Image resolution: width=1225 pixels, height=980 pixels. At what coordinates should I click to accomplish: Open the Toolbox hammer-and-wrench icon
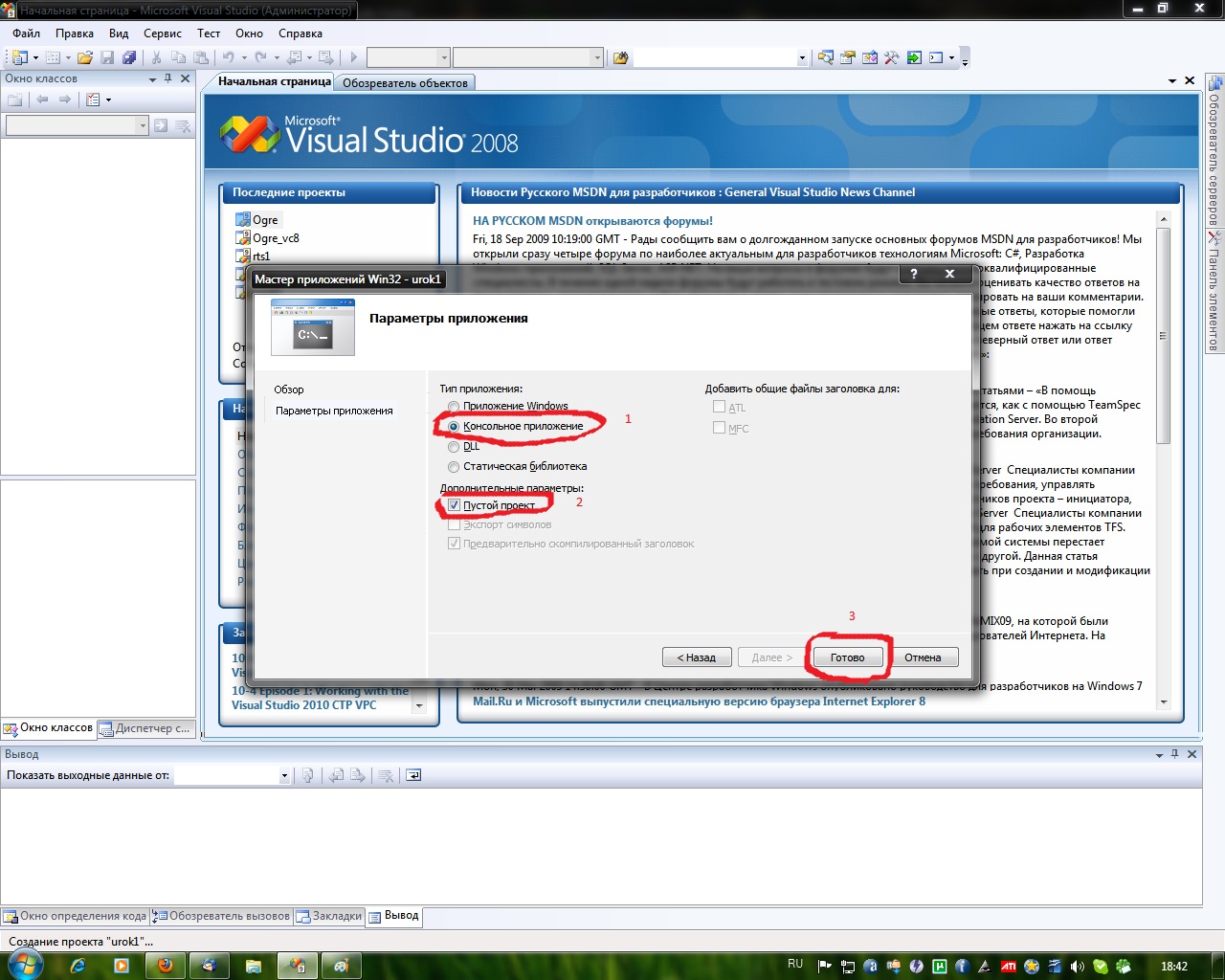click(892, 57)
